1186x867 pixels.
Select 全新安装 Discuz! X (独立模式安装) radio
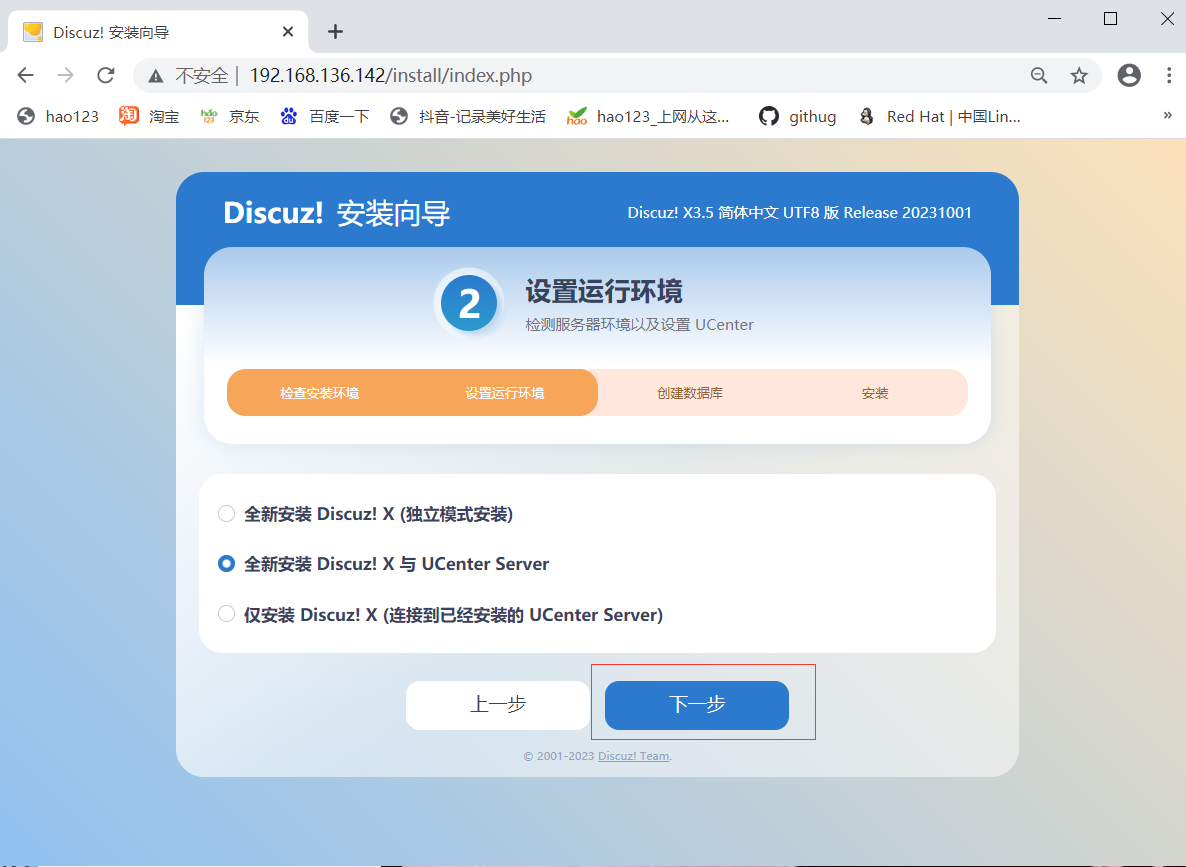[226, 514]
